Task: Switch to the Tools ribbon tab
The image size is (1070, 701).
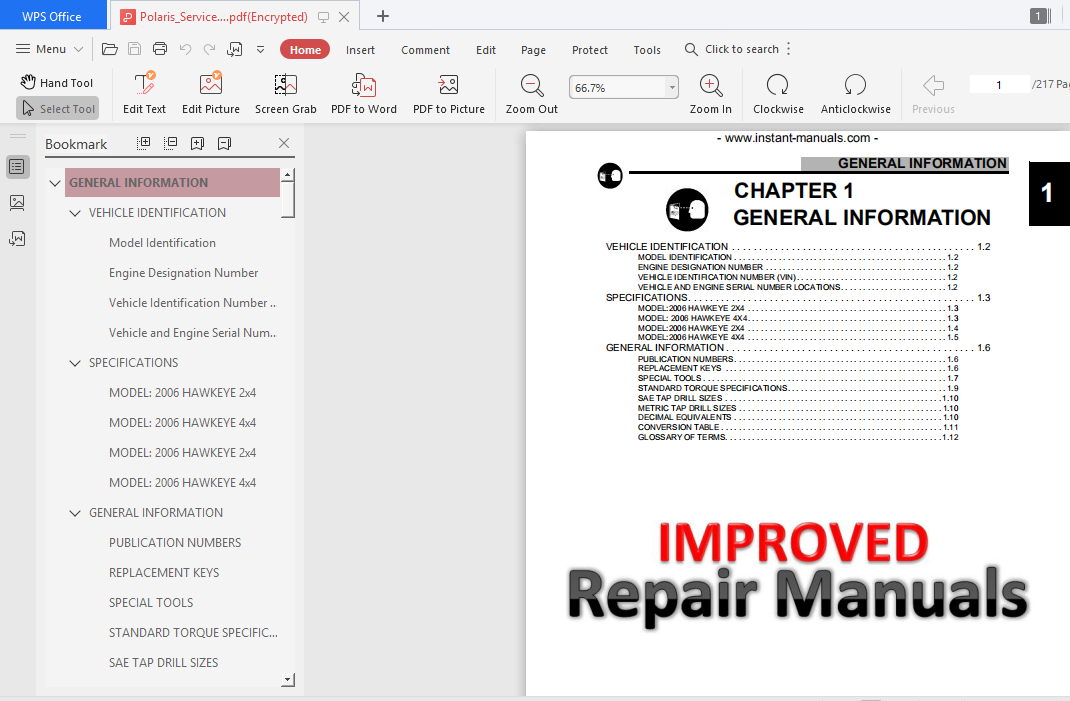Action: coord(647,50)
